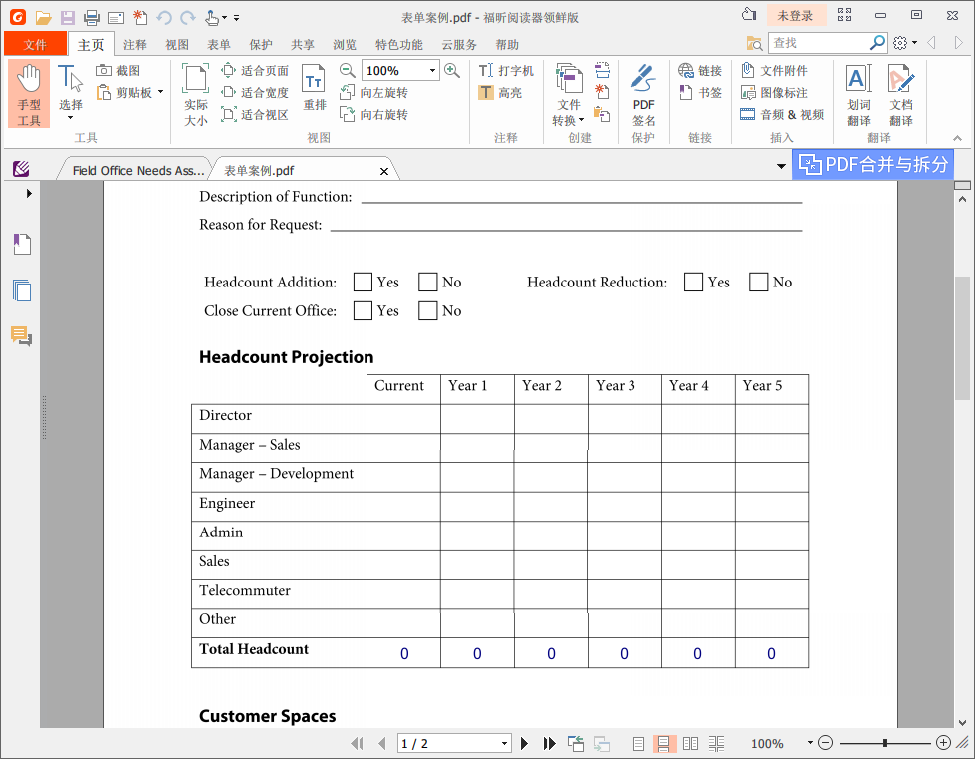This screenshot has width=975, height=759.
Task: Click the 未登录 sign-in button
Action: coord(796,16)
